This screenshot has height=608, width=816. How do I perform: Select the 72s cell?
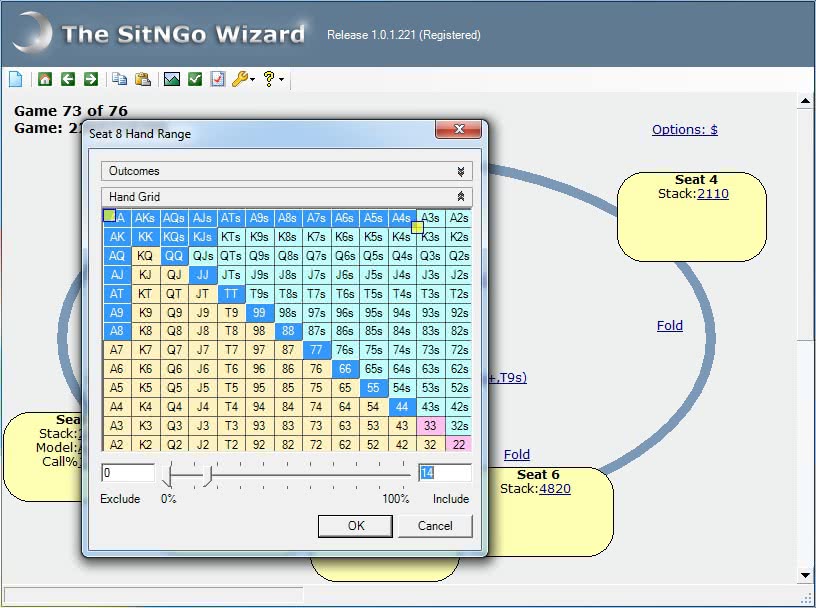pyautogui.click(x=459, y=350)
